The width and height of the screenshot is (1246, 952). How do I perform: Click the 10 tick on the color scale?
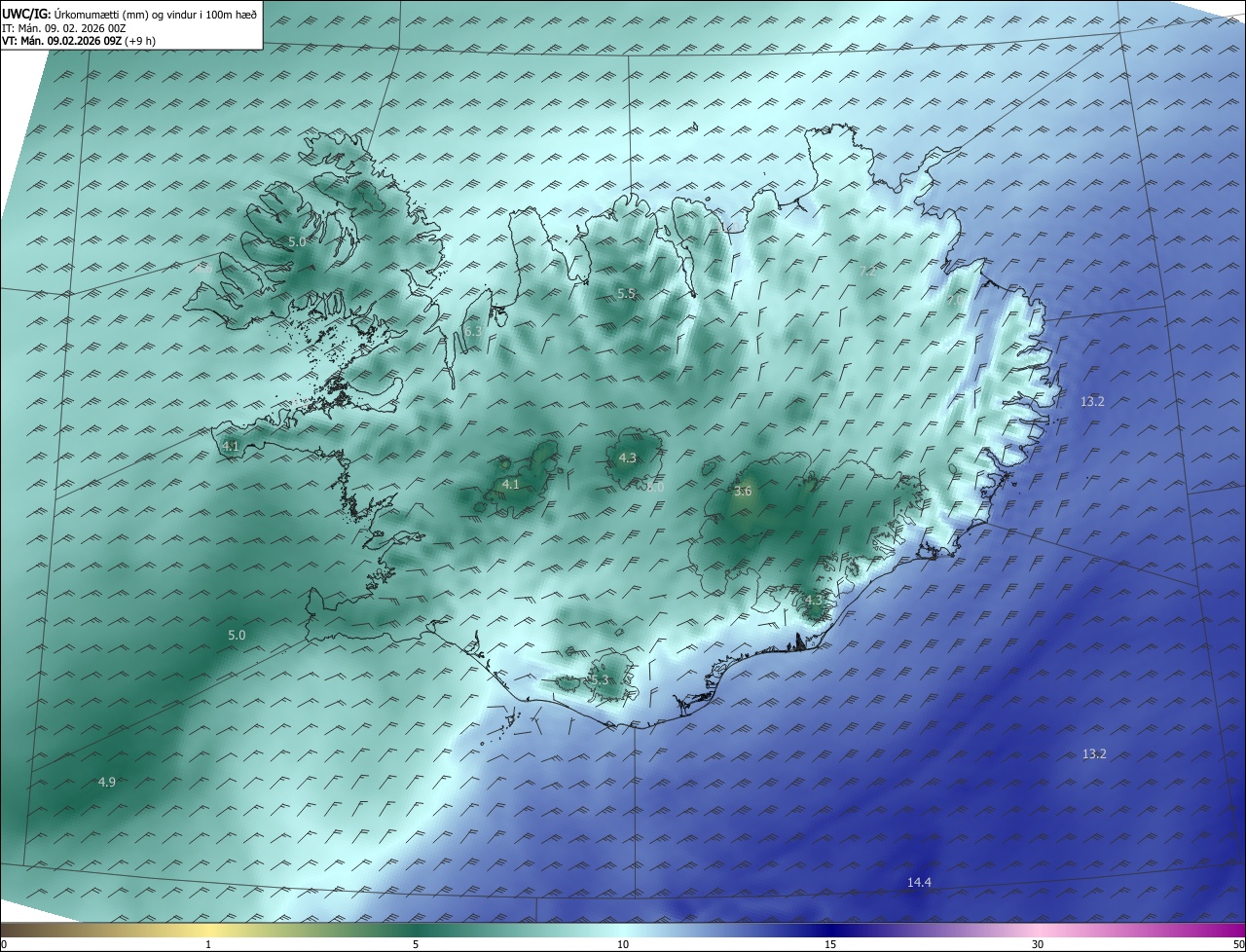pyautogui.click(x=623, y=944)
